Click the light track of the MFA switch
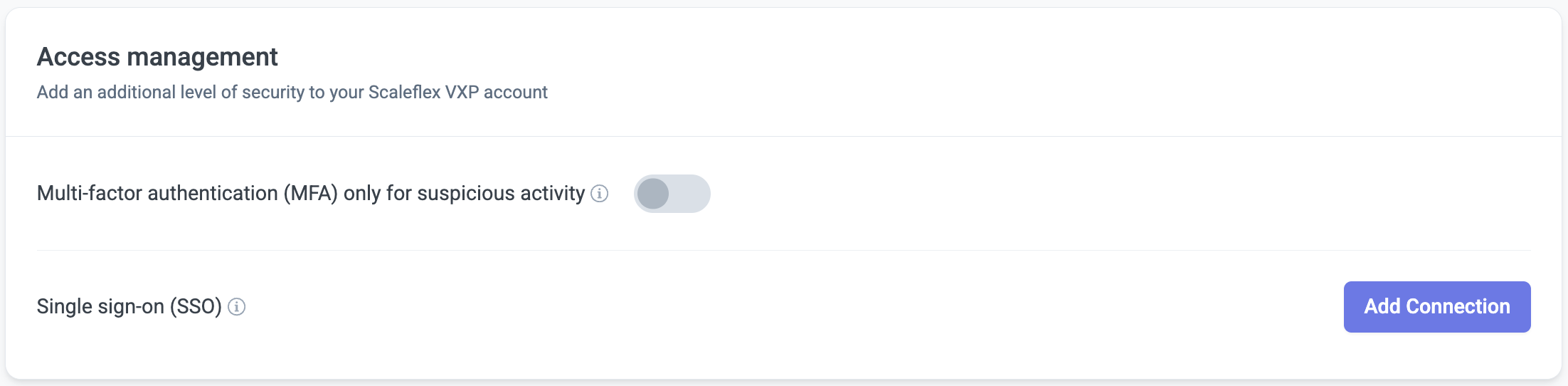This screenshot has height=386, width=1568. coord(690,194)
